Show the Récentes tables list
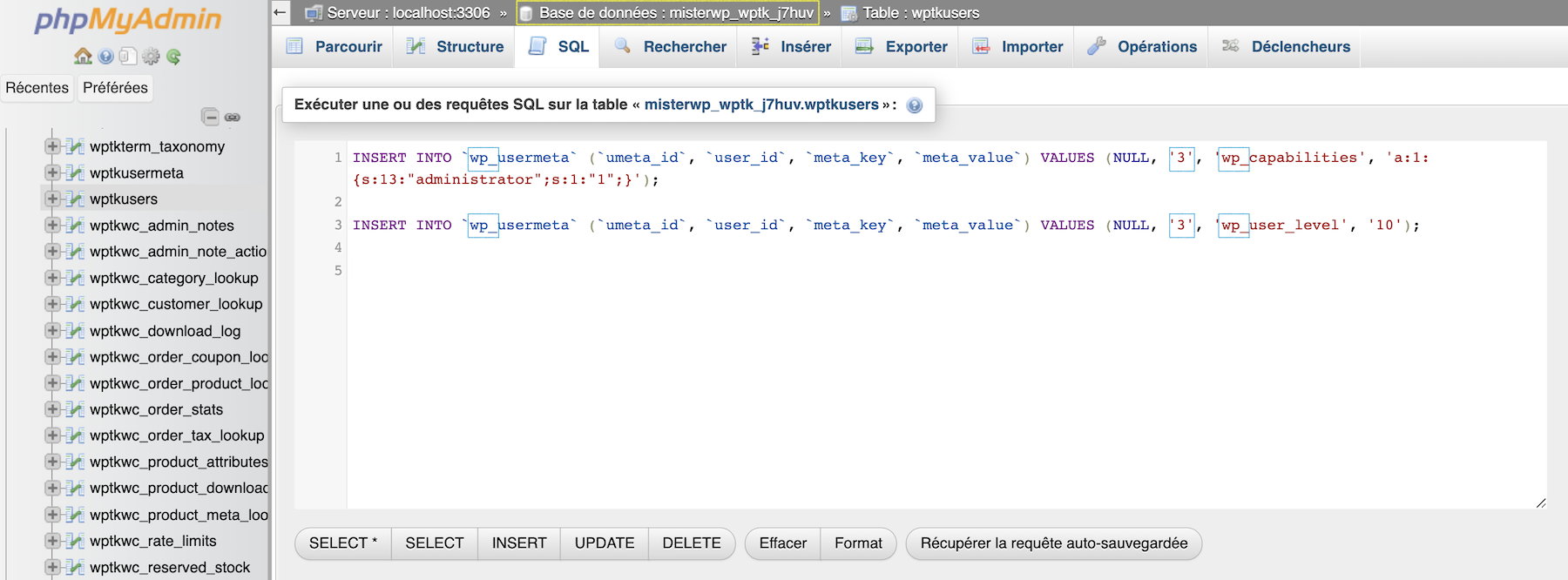 (x=37, y=87)
